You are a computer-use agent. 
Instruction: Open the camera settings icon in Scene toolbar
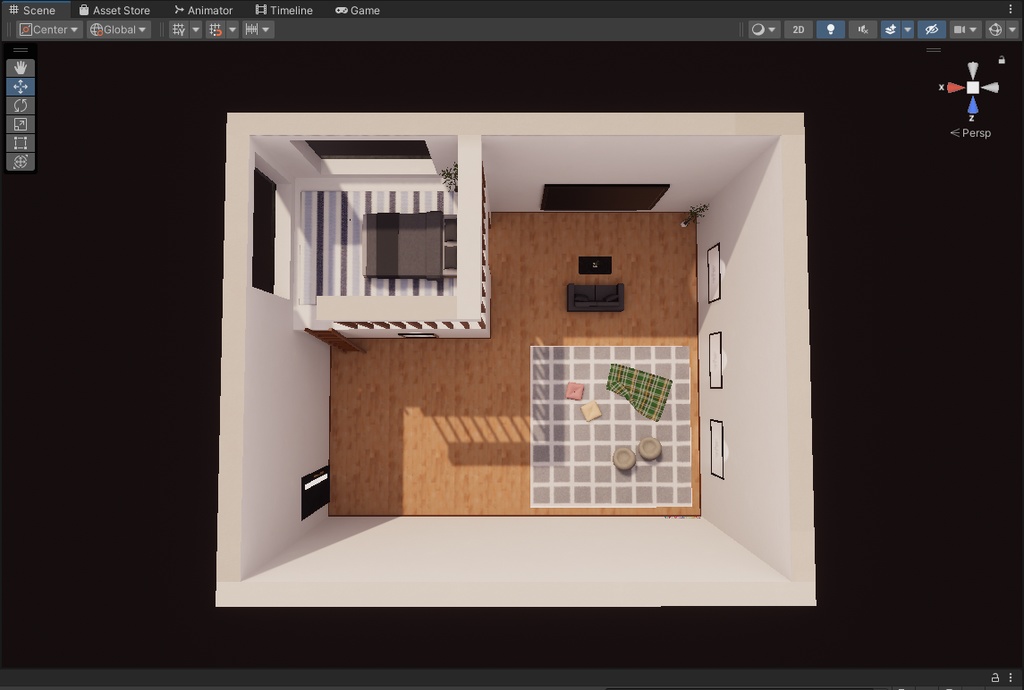(961, 29)
